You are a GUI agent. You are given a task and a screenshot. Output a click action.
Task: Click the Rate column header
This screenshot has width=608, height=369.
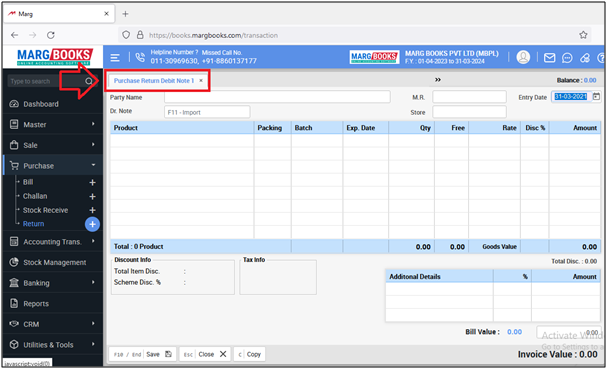click(494, 128)
